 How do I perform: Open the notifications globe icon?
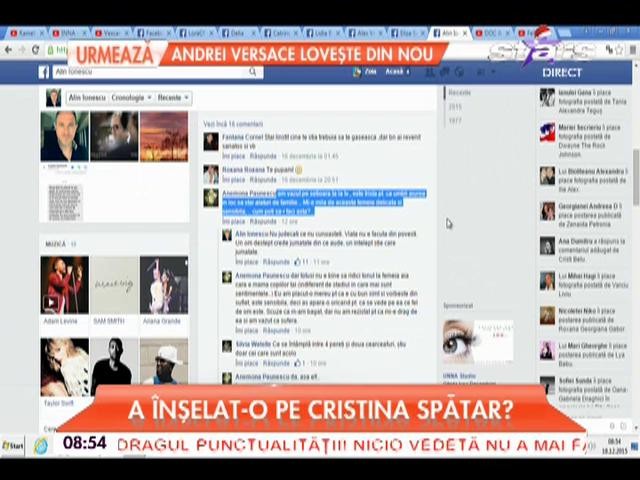pos(459,72)
